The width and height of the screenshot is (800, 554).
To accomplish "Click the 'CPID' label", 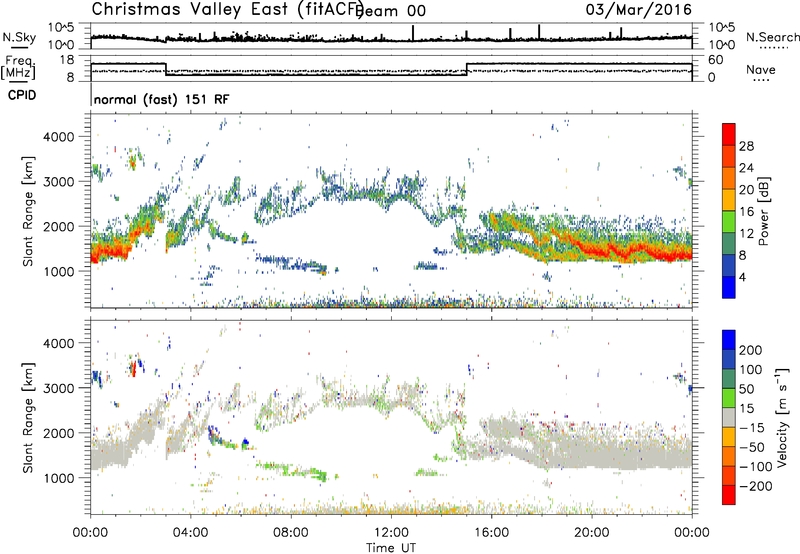I will (x=22, y=95).
